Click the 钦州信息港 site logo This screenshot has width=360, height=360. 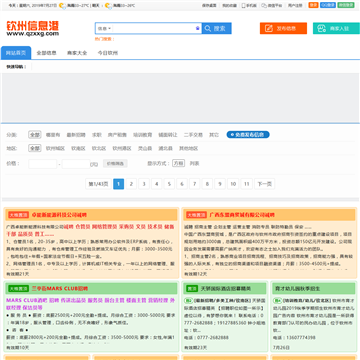coord(33,29)
